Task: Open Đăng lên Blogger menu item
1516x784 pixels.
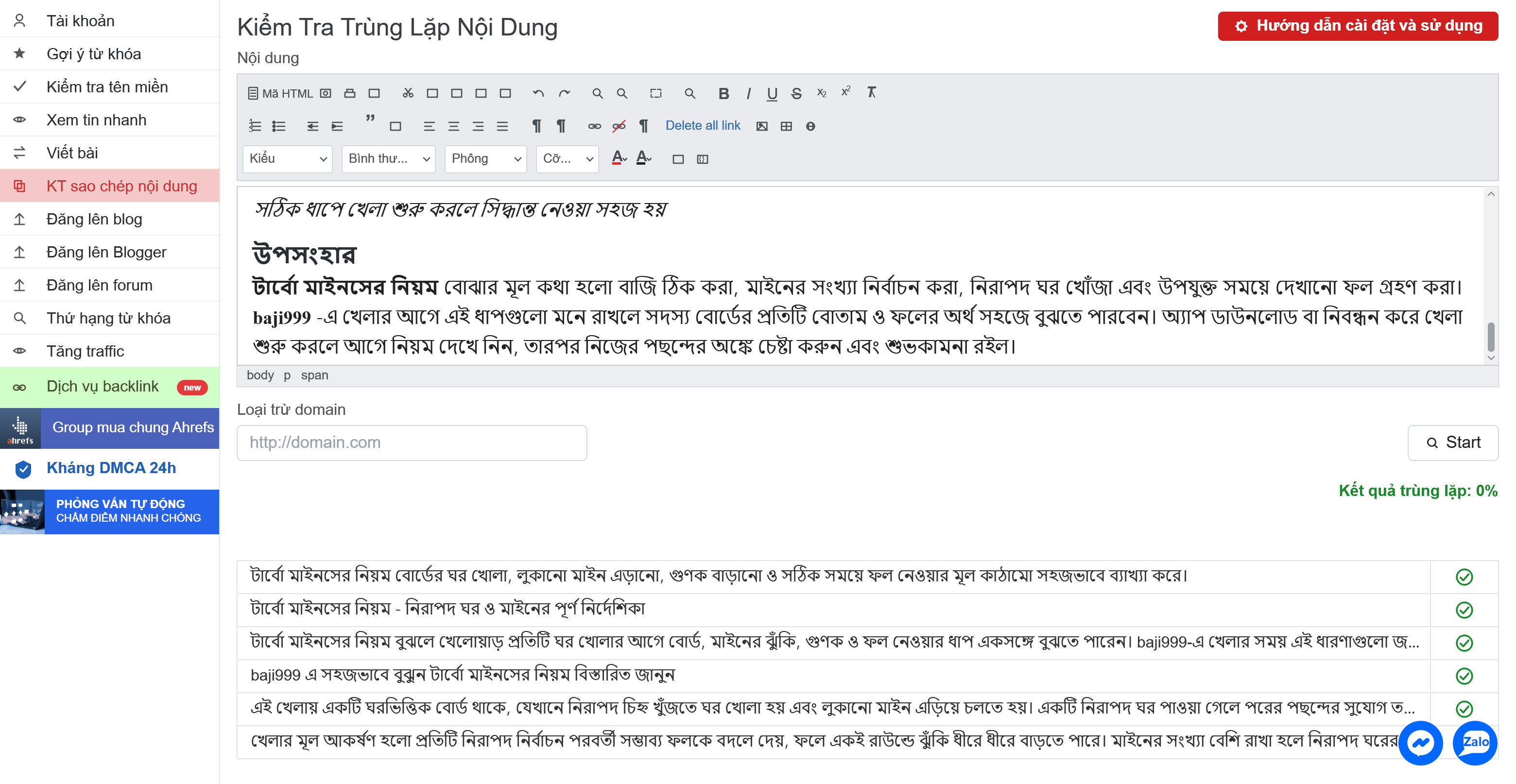Action: point(109,252)
